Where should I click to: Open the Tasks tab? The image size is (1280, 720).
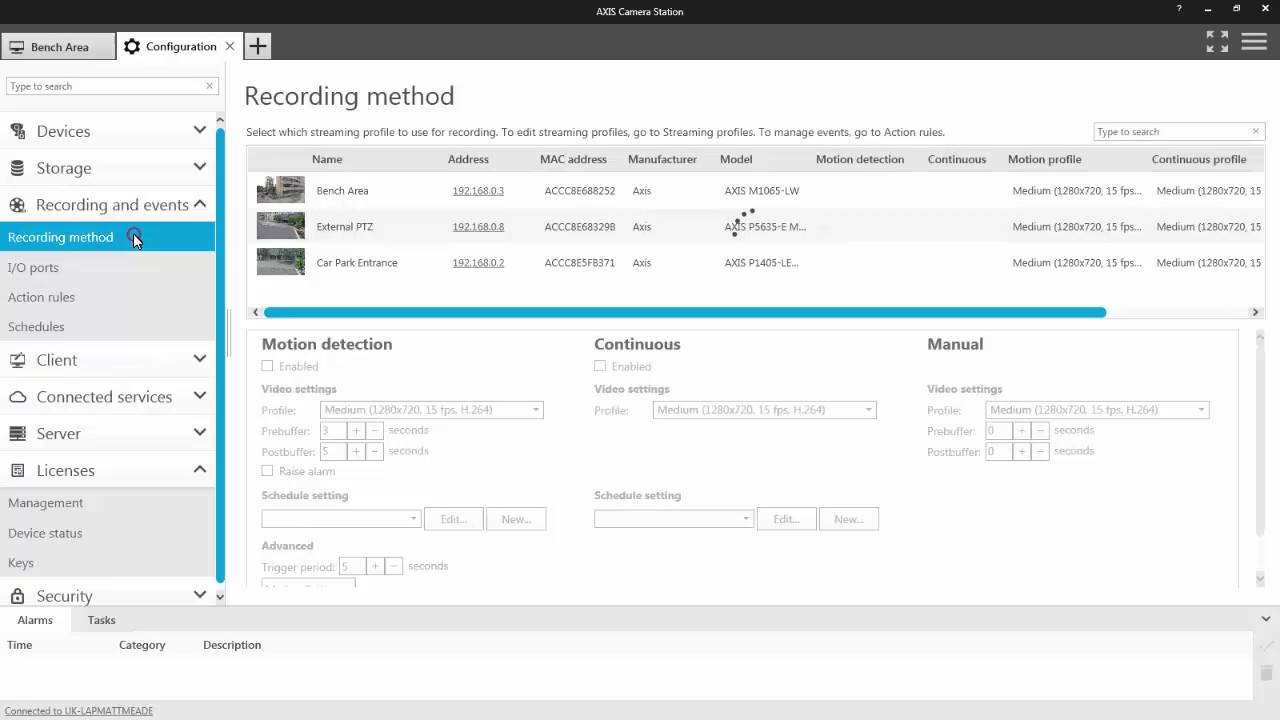click(x=101, y=620)
